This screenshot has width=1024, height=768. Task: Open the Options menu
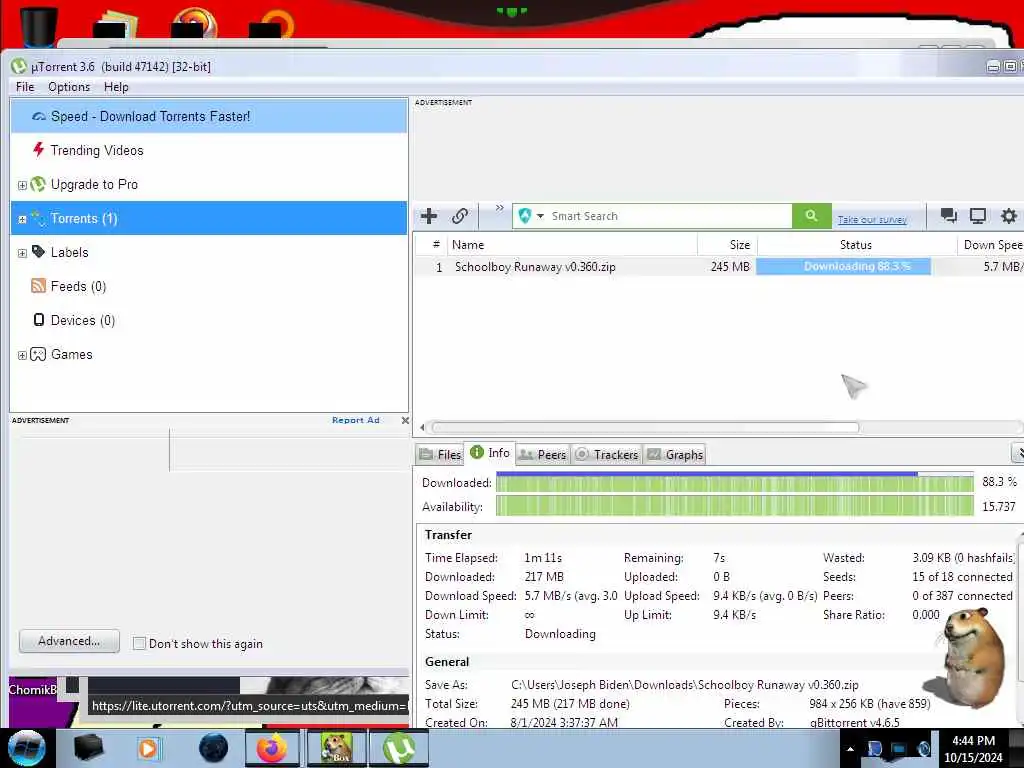[x=69, y=87]
